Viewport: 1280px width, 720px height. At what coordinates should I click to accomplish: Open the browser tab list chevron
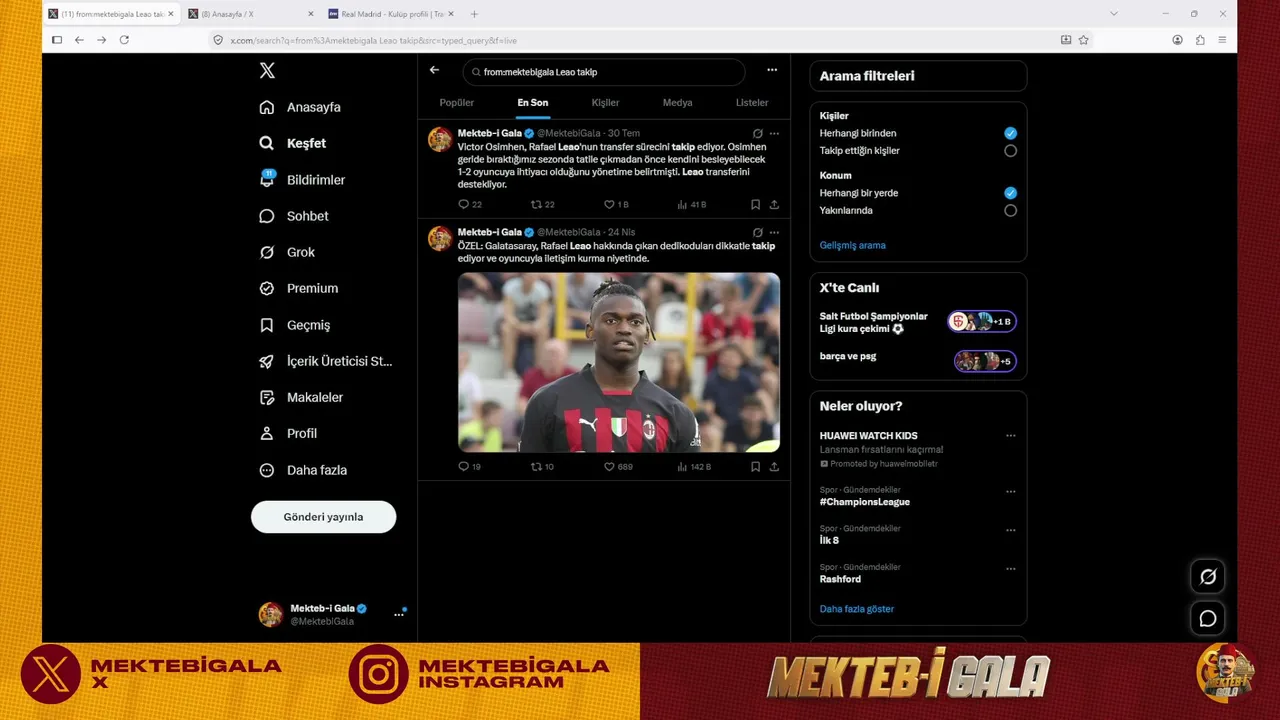point(1114,14)
